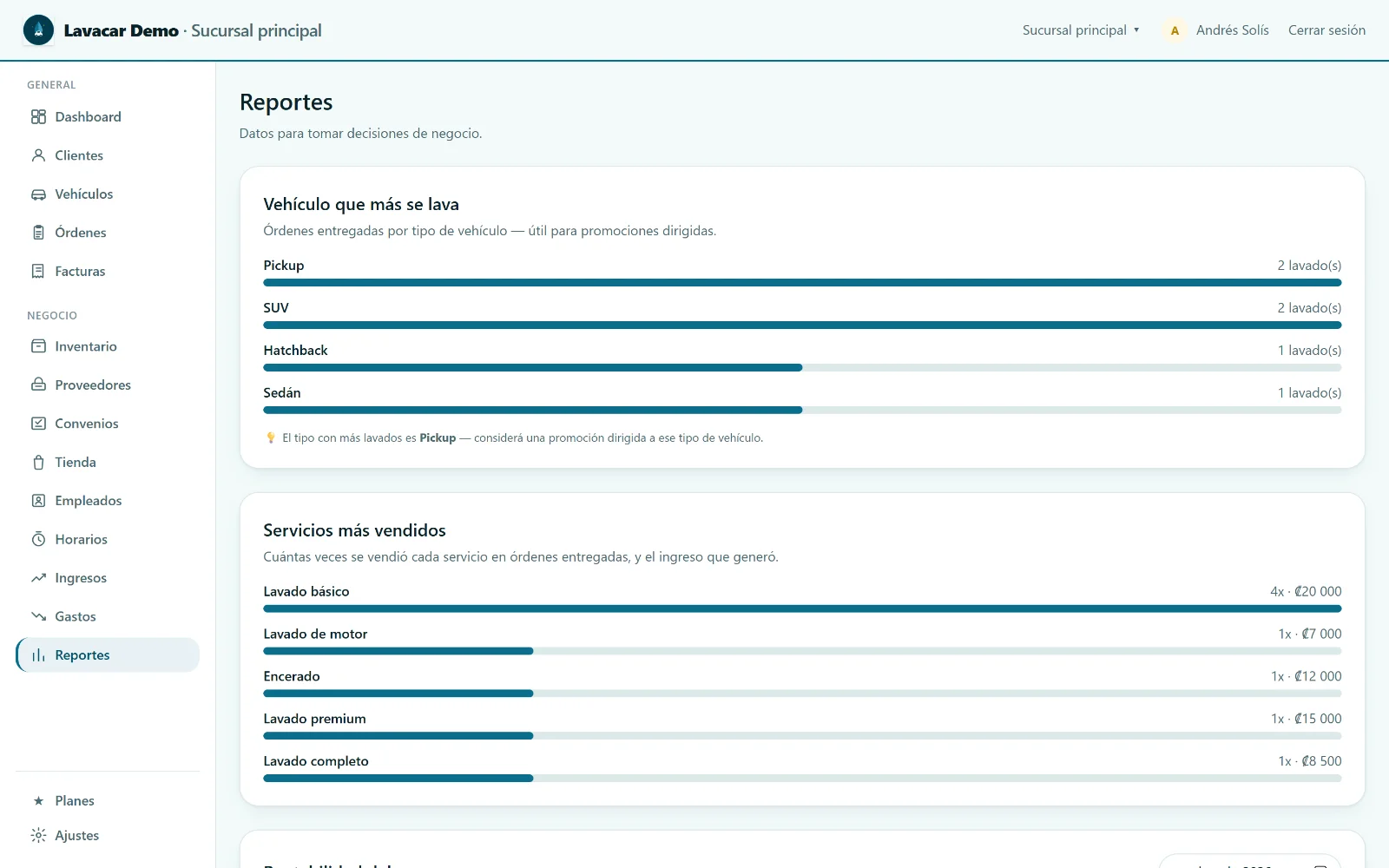Screen dimensions: 1389x868
Task: Click the Convenios checkmark icon
Action: [x=38, y=424]
